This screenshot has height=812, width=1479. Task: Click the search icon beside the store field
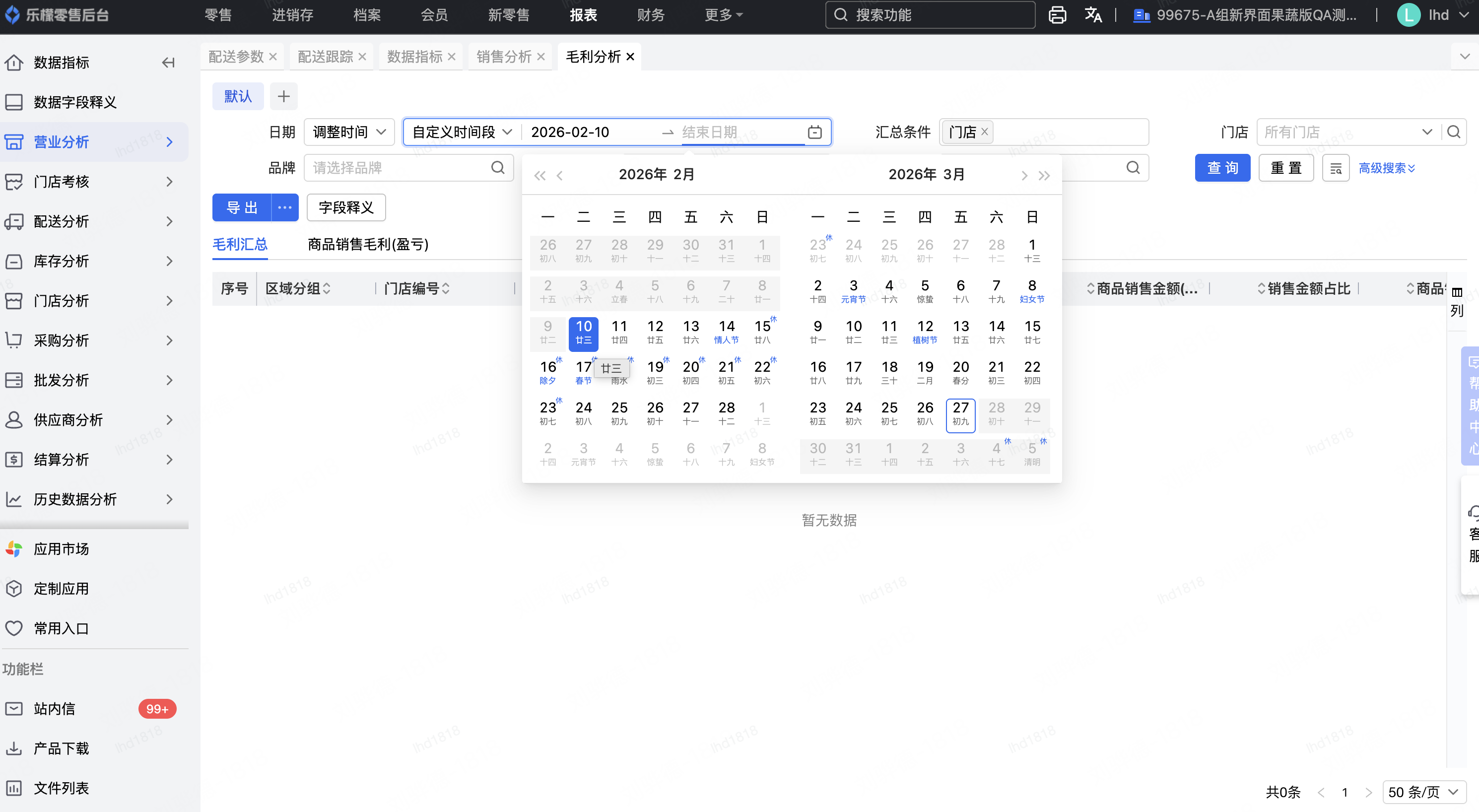[1453, 132]
